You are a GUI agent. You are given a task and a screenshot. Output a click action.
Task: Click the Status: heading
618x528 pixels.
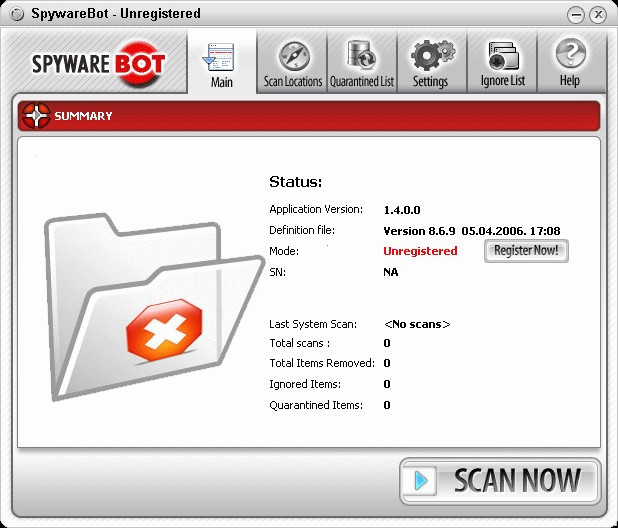296,182
